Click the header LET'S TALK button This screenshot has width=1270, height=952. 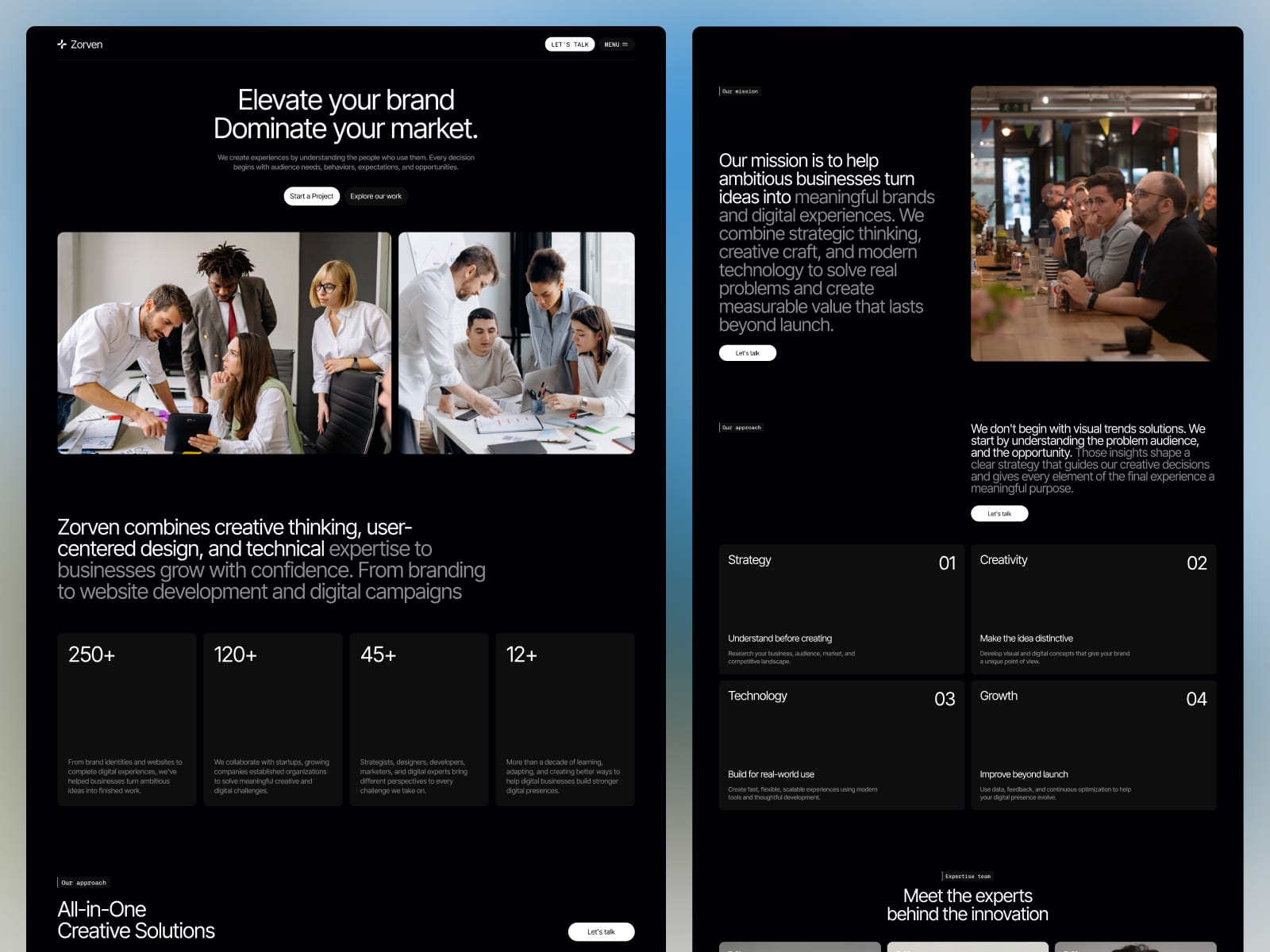click(570, 44)
